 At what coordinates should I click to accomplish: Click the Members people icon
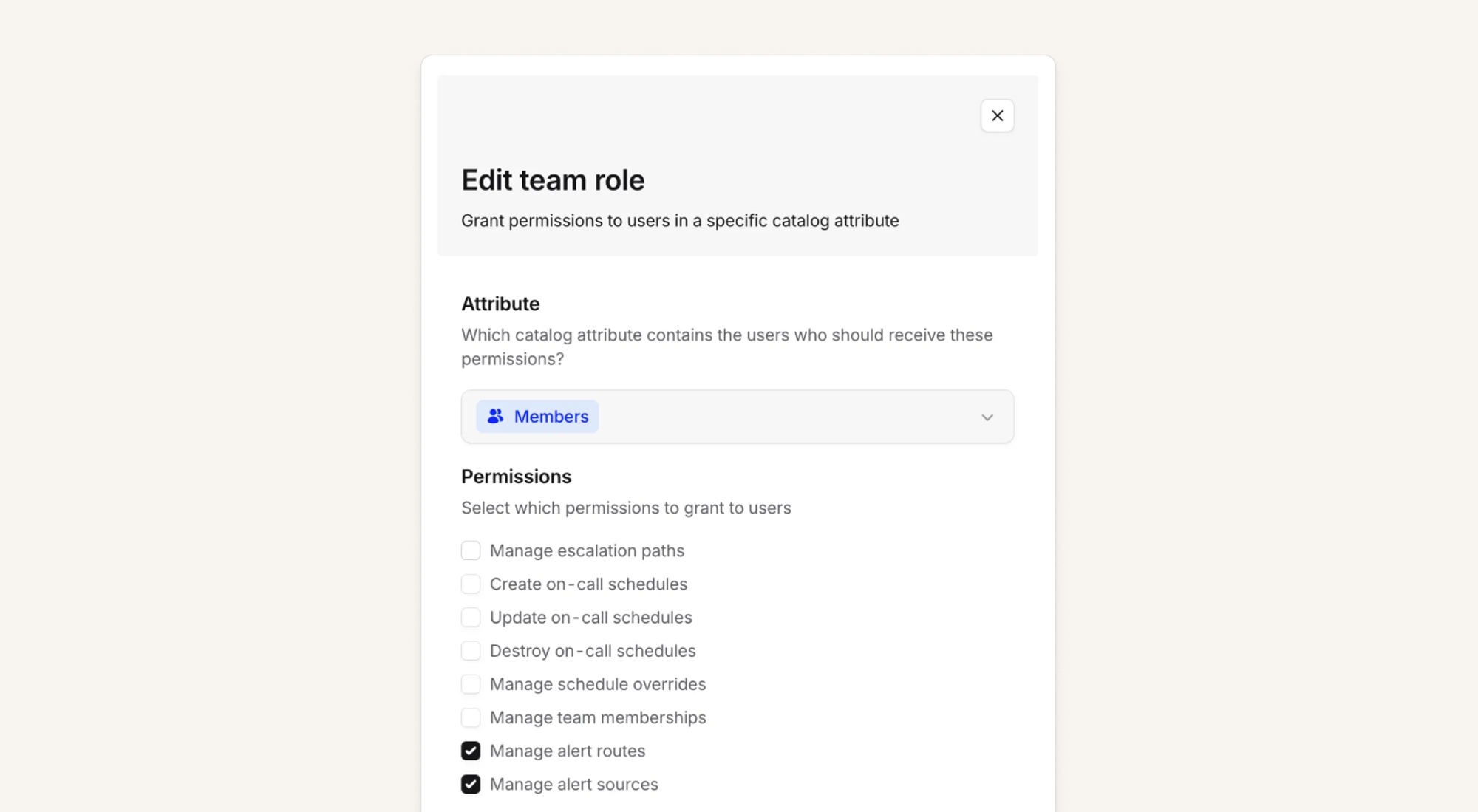[x=495, y=417]
